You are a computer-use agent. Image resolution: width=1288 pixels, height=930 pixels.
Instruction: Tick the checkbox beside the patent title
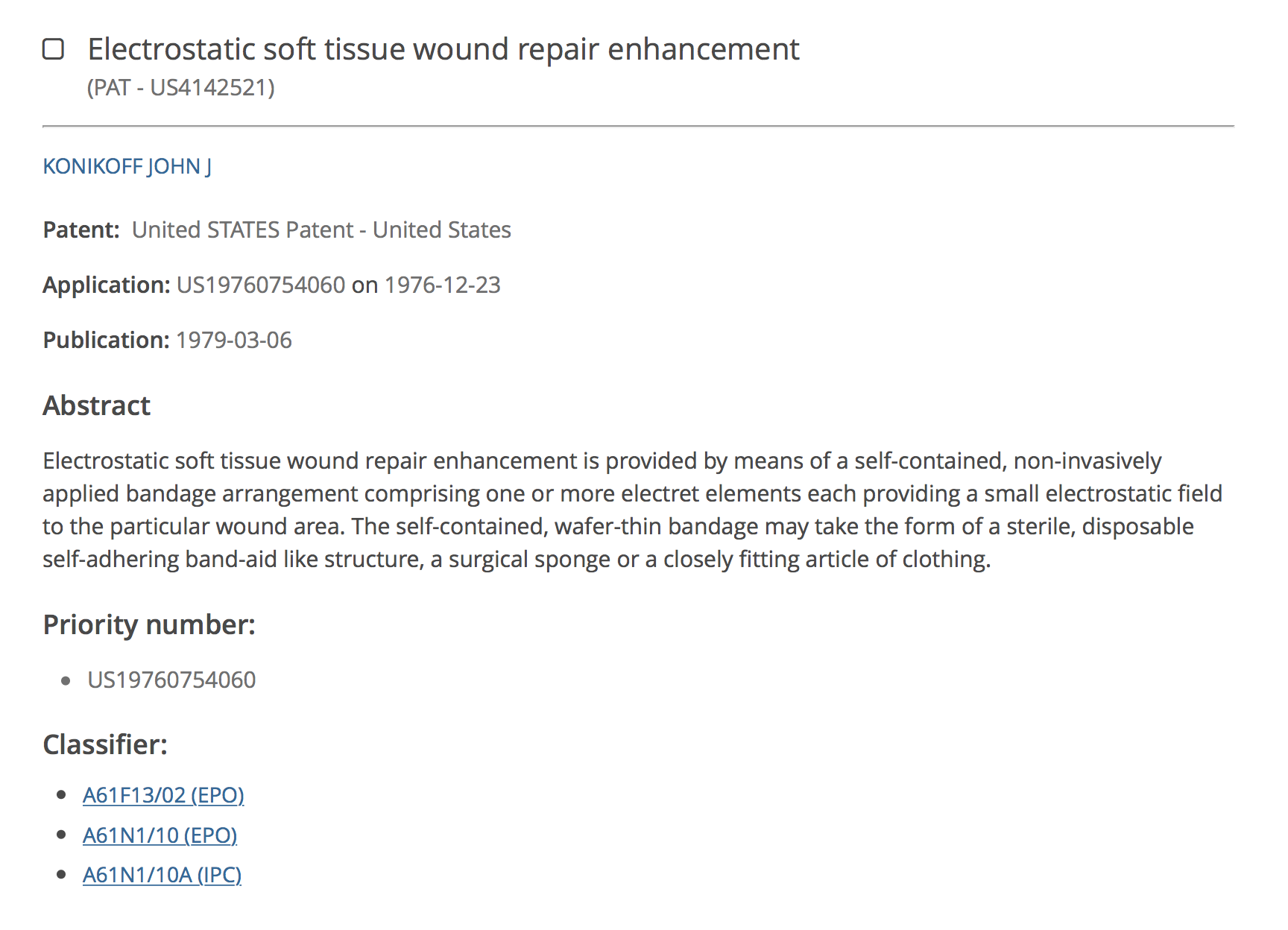point(53,49)
